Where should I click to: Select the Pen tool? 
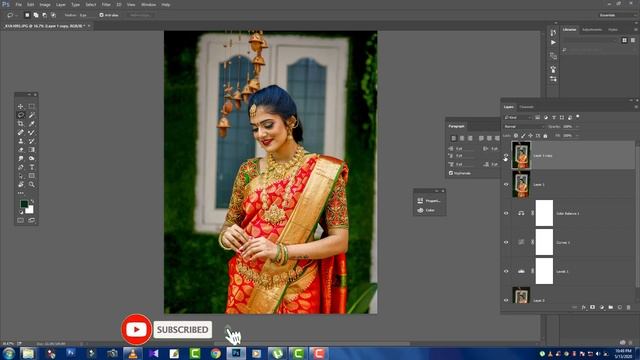click(20, 167)
